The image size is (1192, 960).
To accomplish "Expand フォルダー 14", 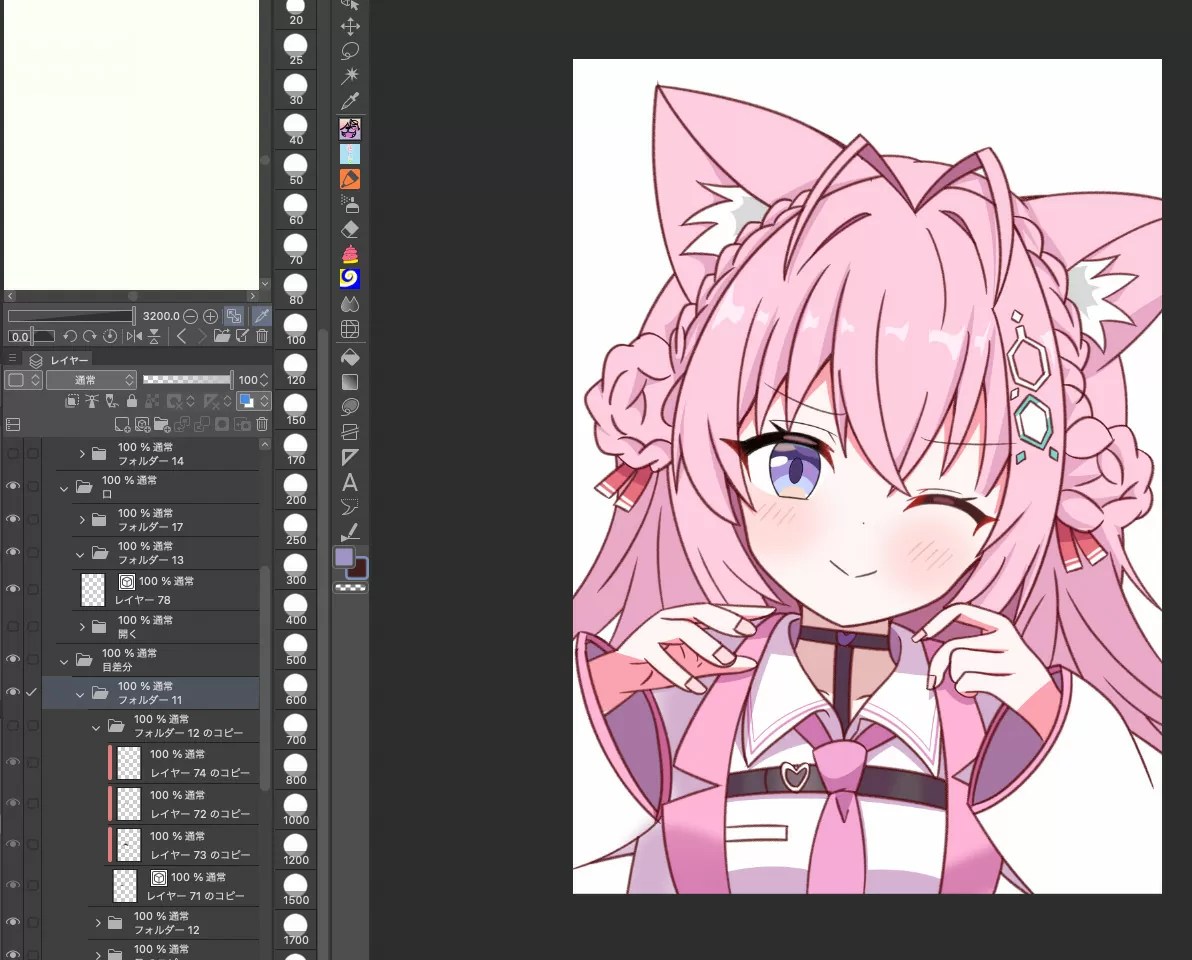I will (82, 454).
